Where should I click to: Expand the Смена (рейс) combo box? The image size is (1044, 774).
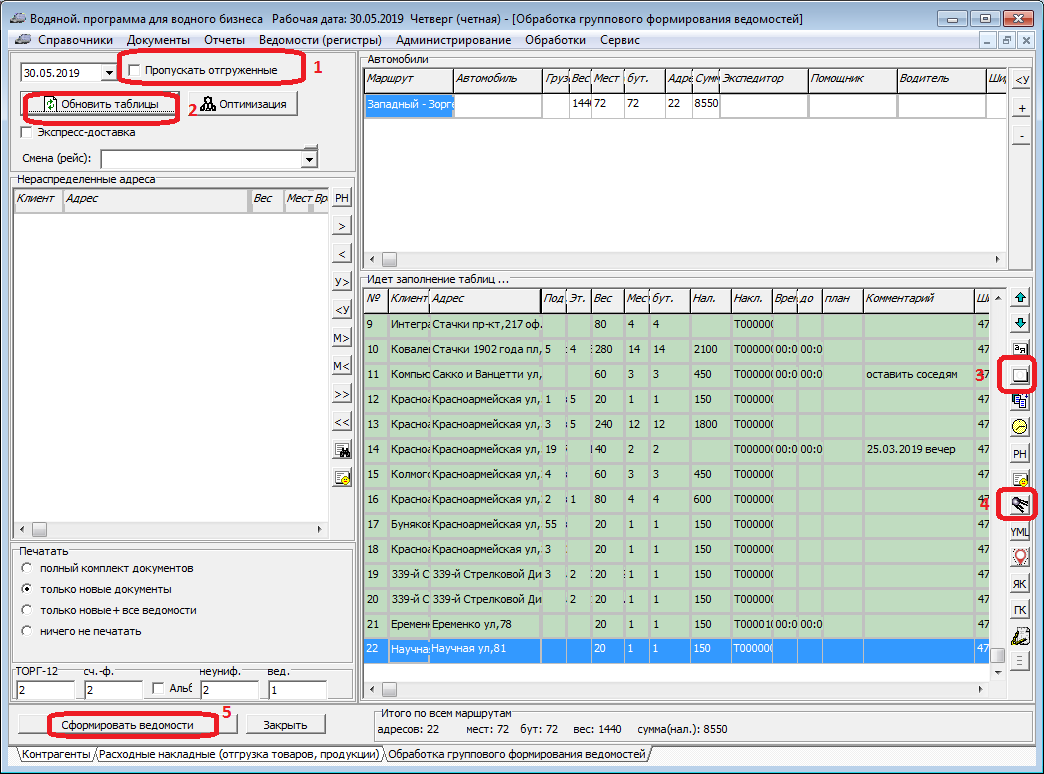point(309,159)
